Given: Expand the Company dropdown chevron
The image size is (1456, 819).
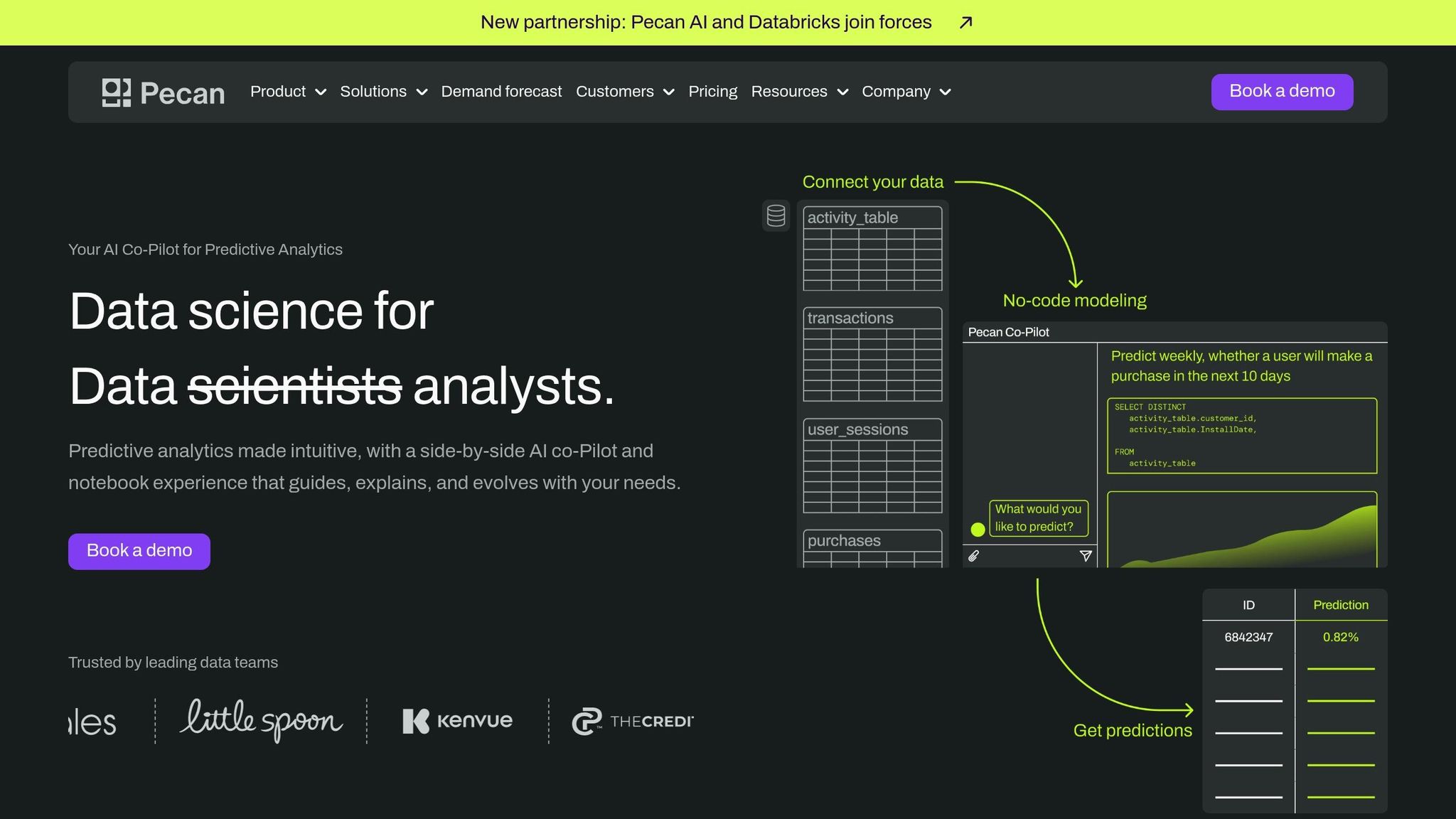Looking at the screenshot, I should click(946, 92).
